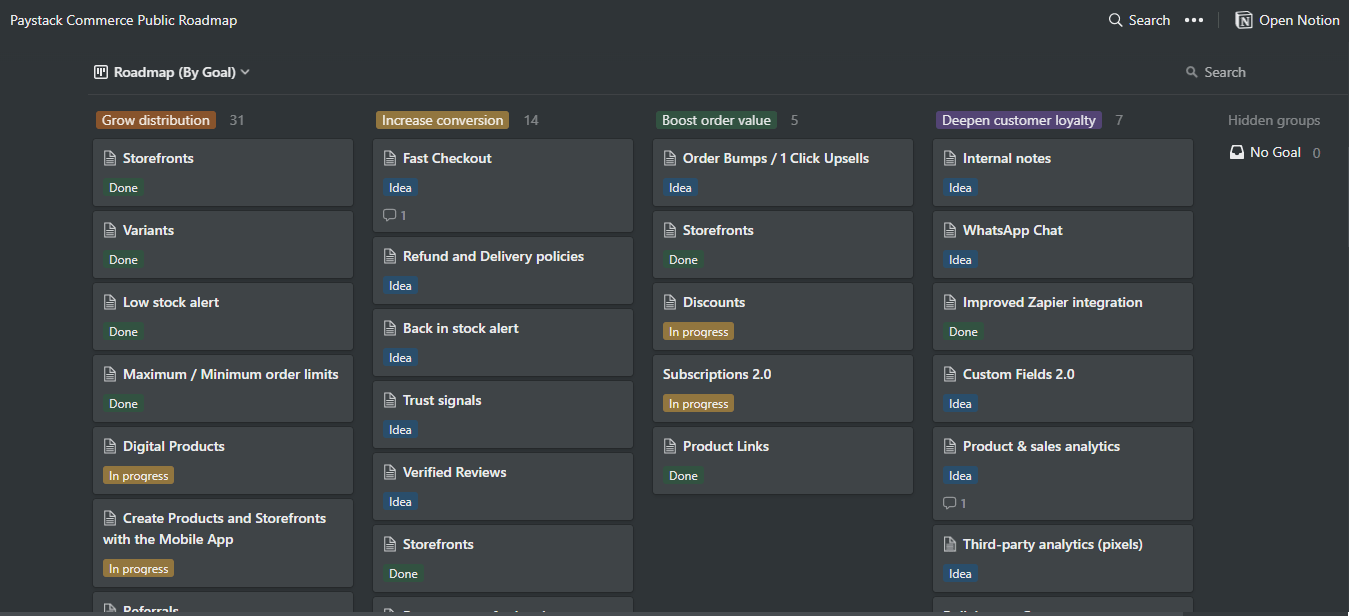Click the Idea tag on Order Bumps card
The height and width of the screenshot is (616, 1349).
[x=680, y=187]
